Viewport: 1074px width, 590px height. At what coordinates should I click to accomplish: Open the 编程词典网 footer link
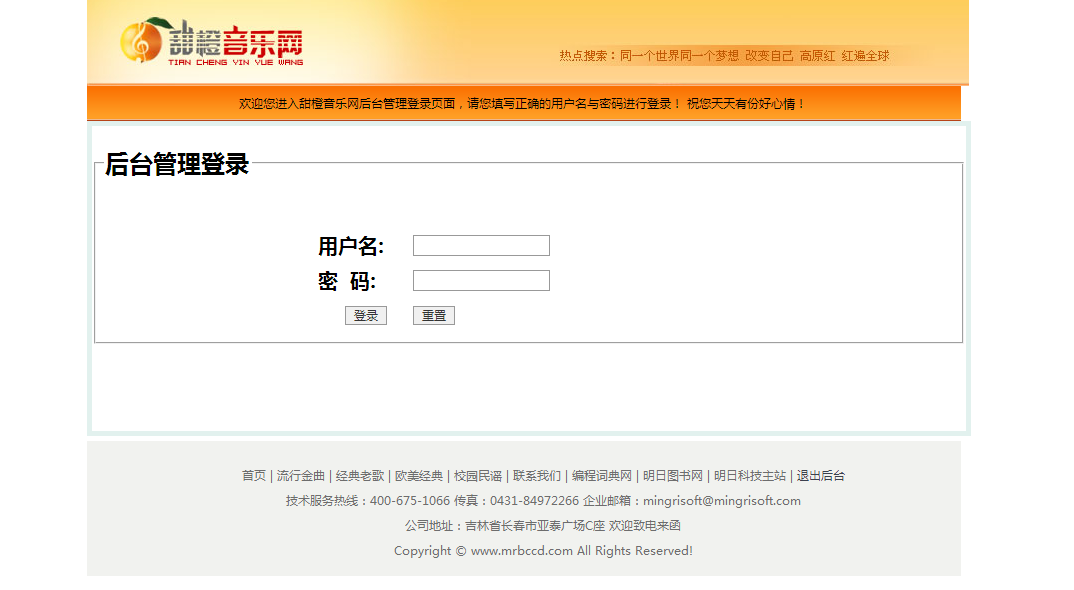(602, 476)
